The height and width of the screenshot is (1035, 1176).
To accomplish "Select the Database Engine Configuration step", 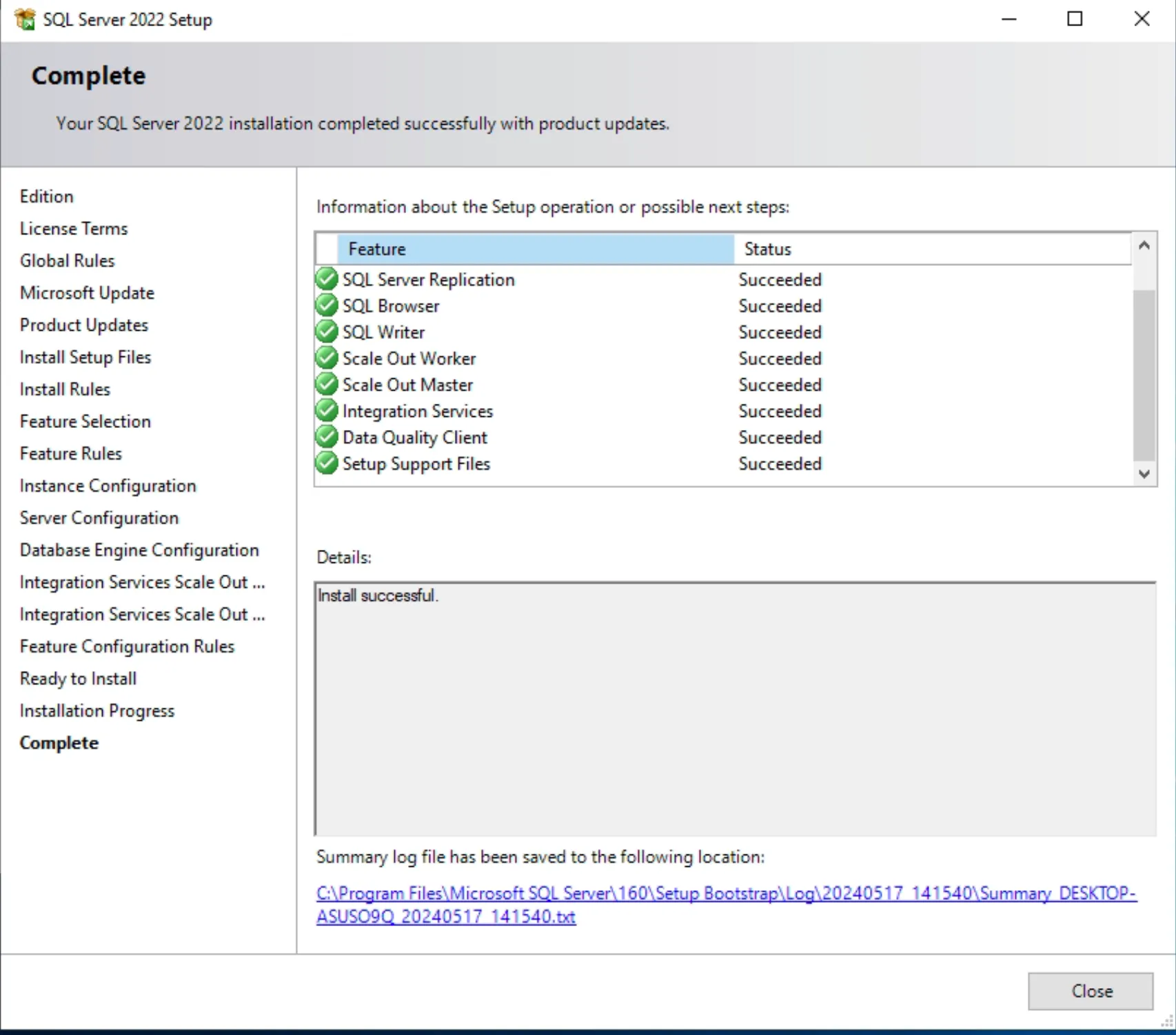I will 139,550.
